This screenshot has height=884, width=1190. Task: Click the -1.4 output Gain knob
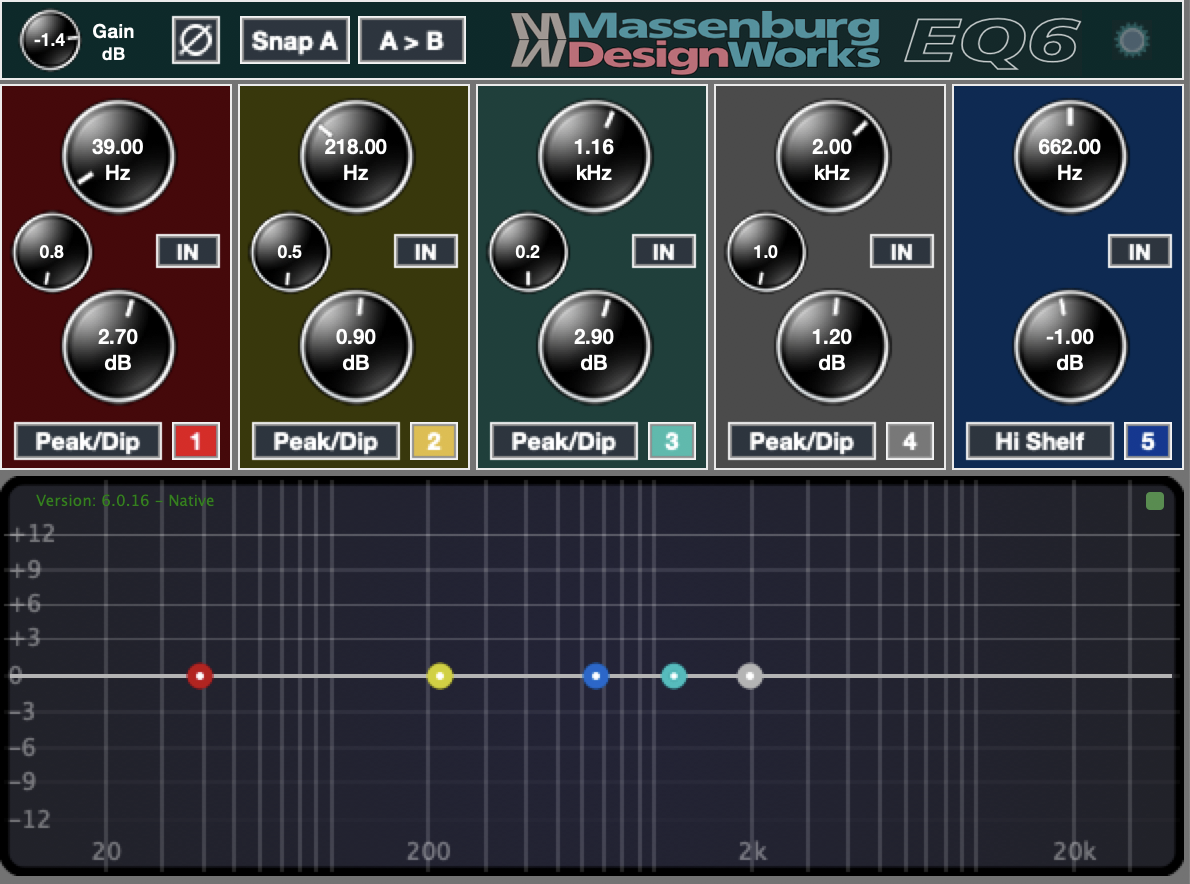click(x=50, y=40)
